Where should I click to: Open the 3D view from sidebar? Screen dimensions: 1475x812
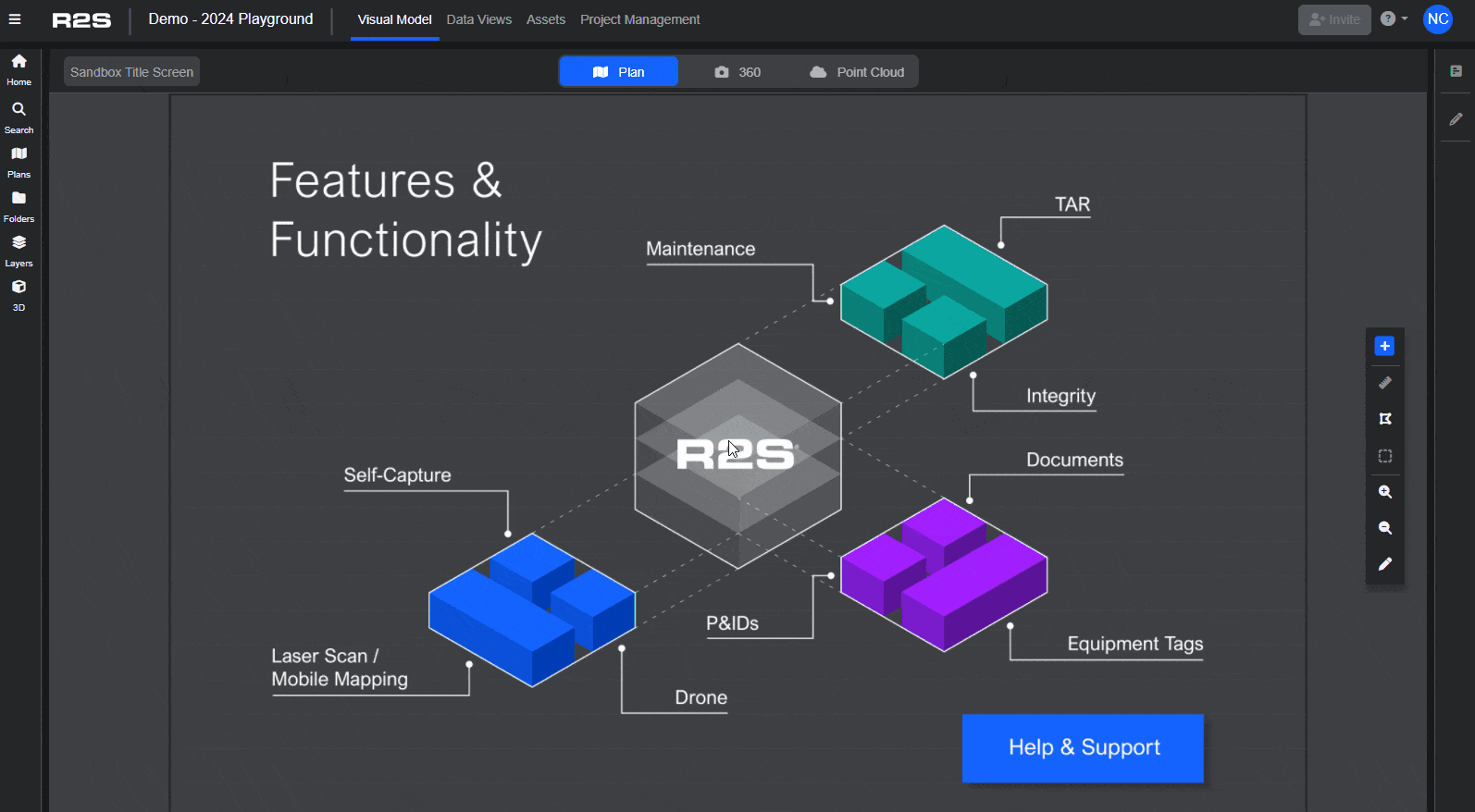coord(19,295)
